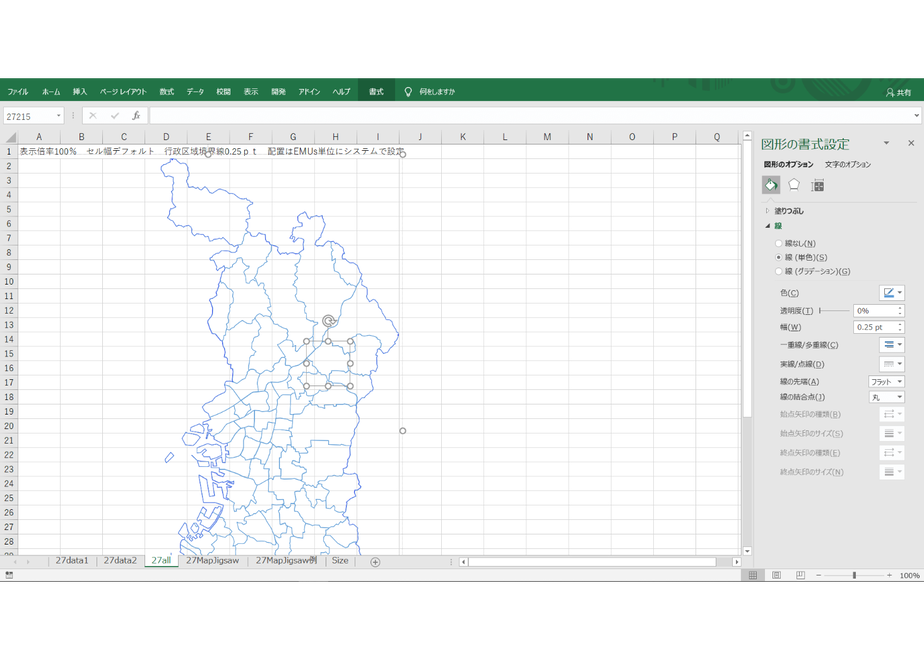Click cell A1 text 表示倍率100%
The image size is (924, 660).
[48, 151]
